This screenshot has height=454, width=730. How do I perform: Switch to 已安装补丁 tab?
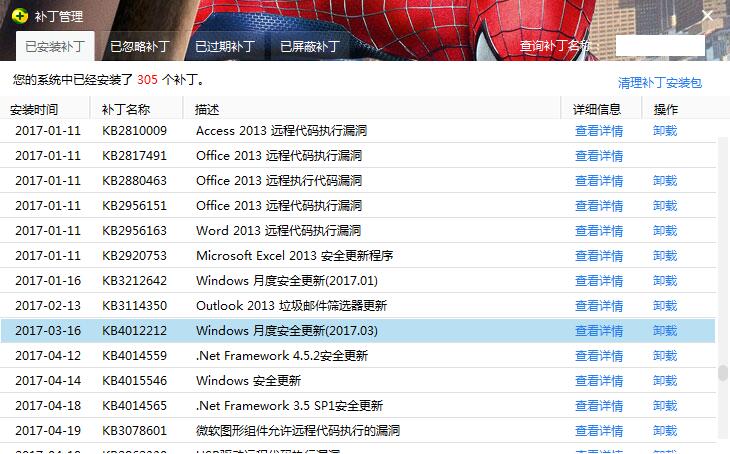(55, 46)
